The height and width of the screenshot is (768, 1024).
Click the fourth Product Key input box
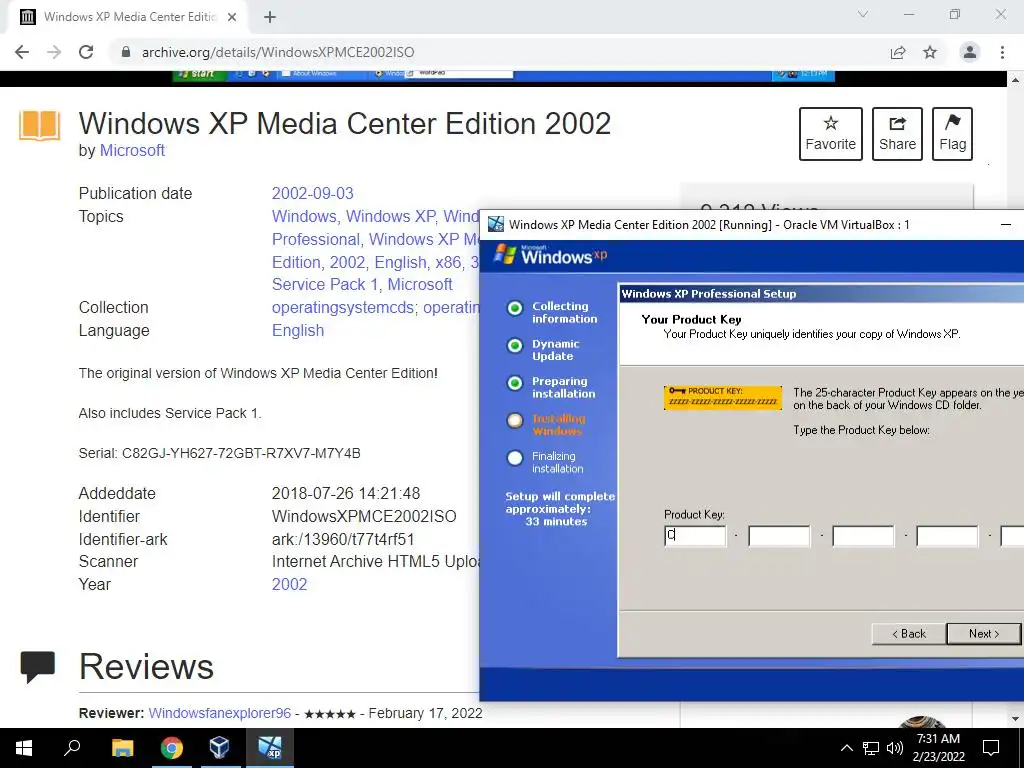pyautogui.click(x=948, y=536)
